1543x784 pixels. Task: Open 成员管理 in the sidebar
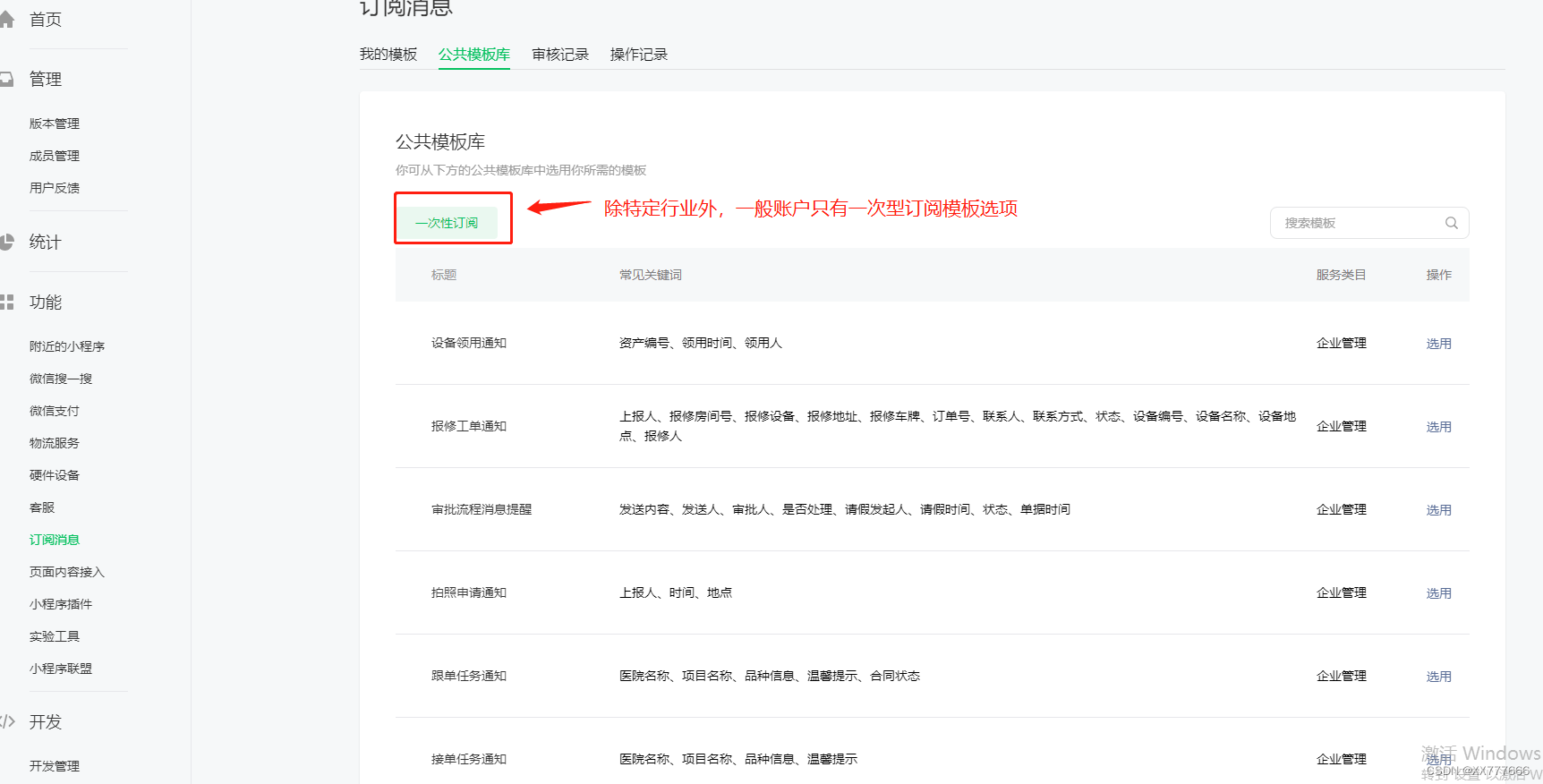[55, 156]
